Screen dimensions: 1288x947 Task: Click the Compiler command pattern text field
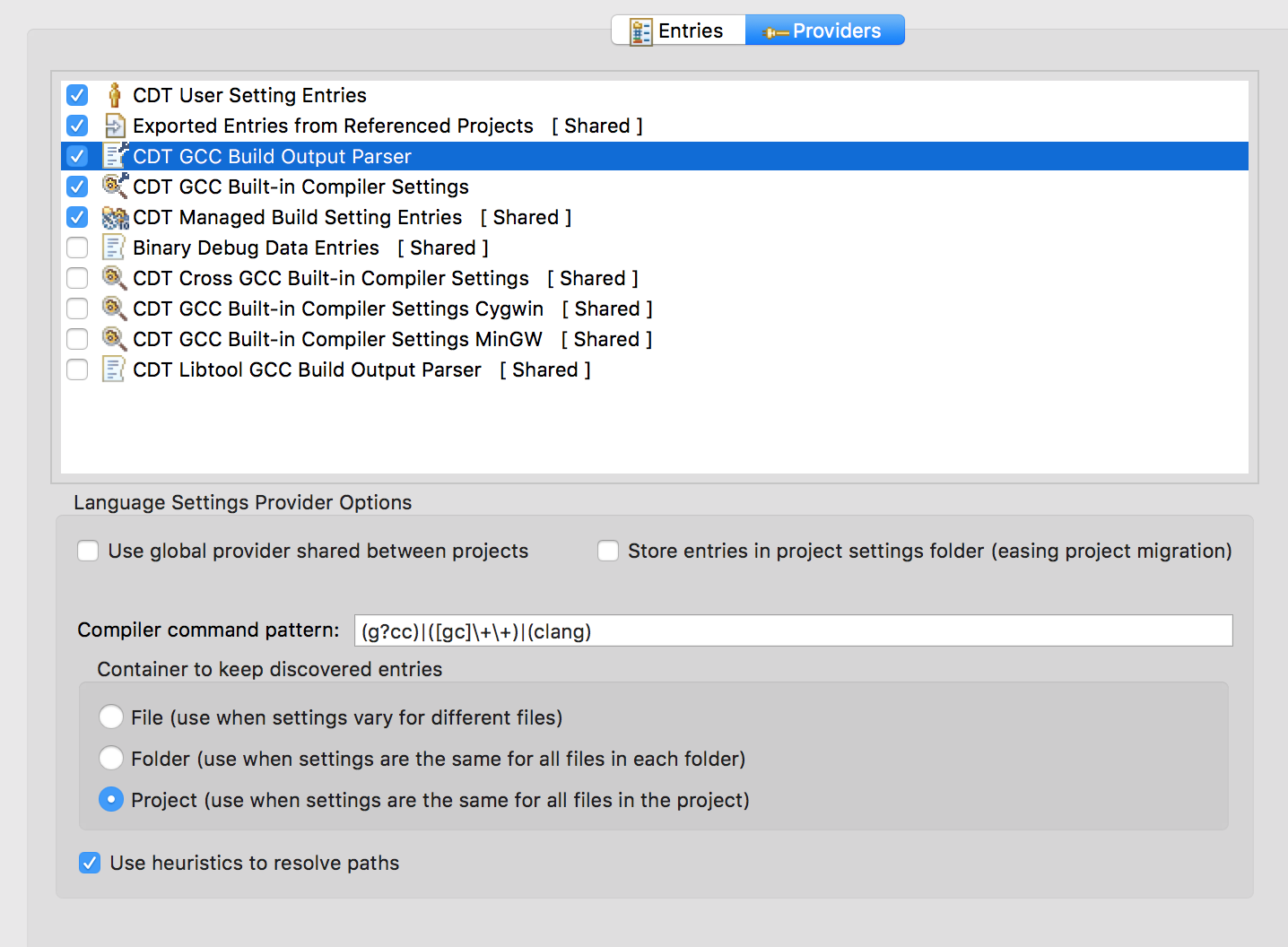tap(793, 630)
